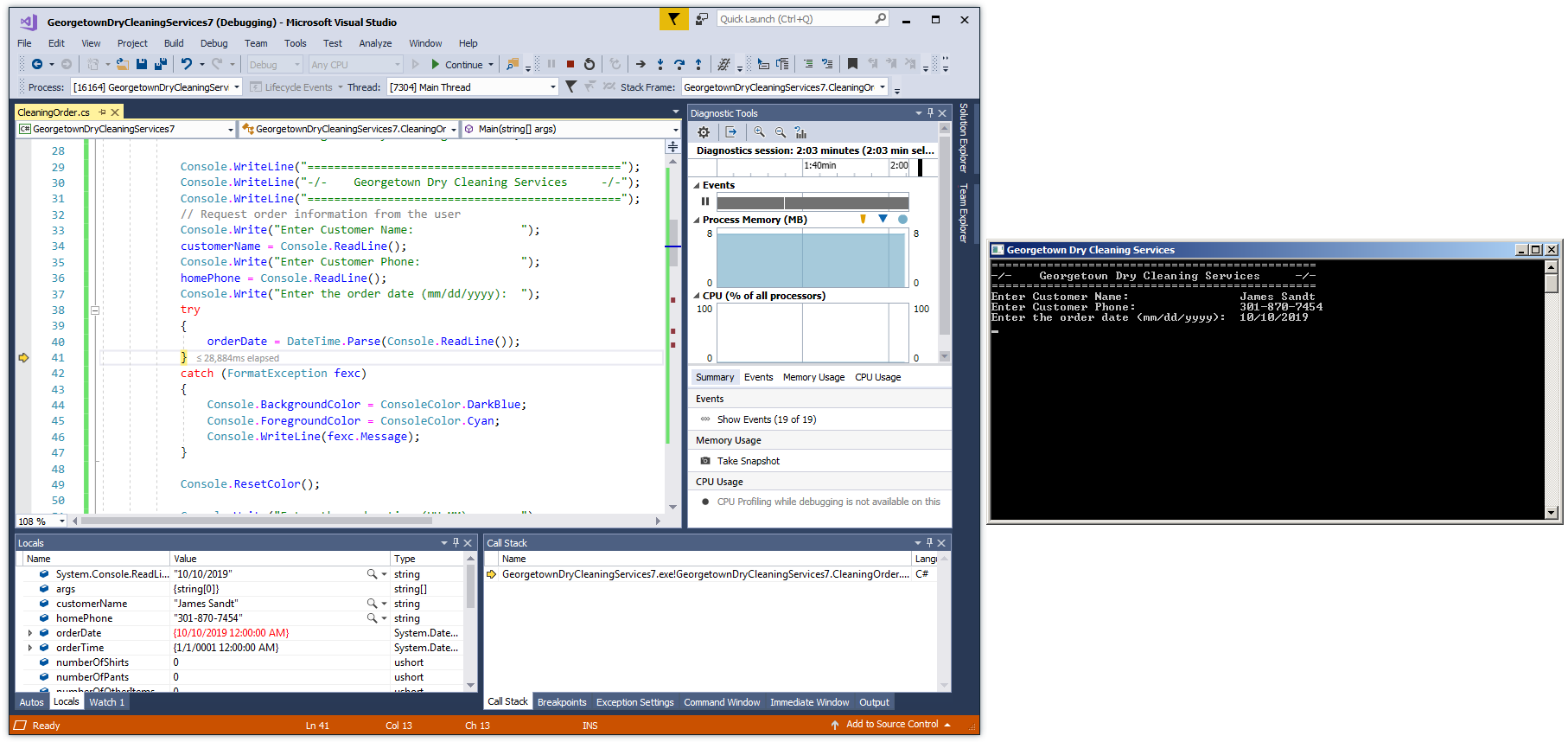Click the select tools chart icon
The width and height of the screenshot is (1568, 742).
pos(801,132)
